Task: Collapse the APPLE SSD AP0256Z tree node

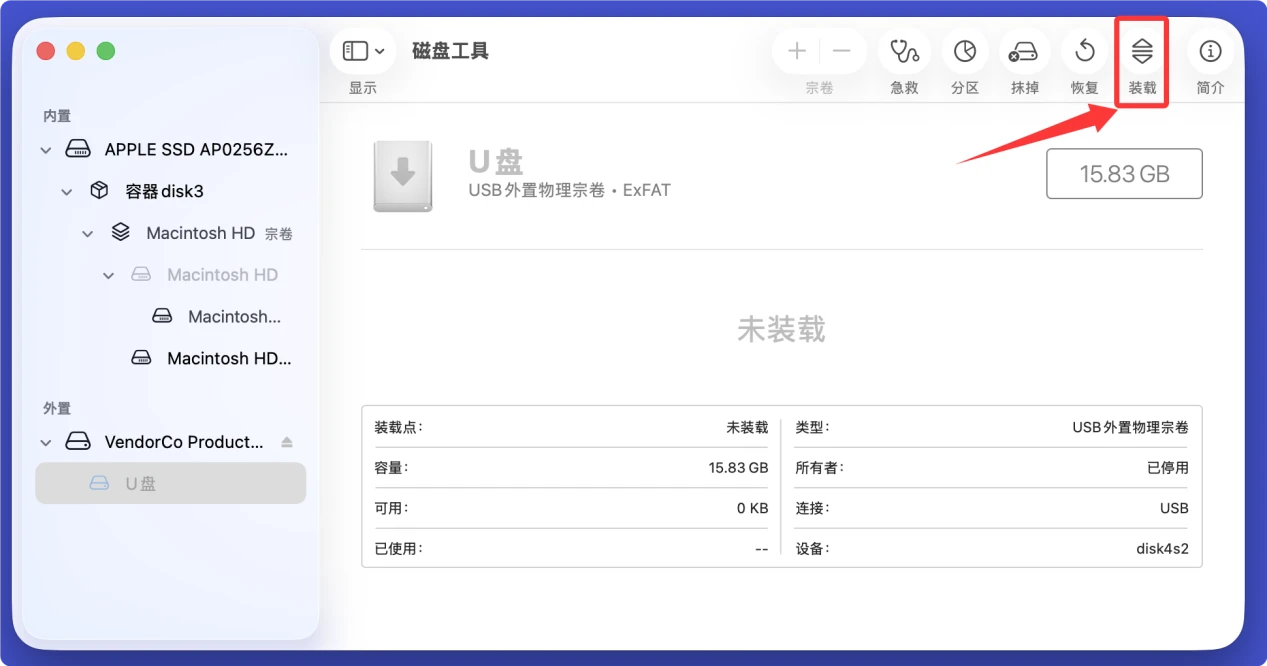Action: [x=45, y=150]
